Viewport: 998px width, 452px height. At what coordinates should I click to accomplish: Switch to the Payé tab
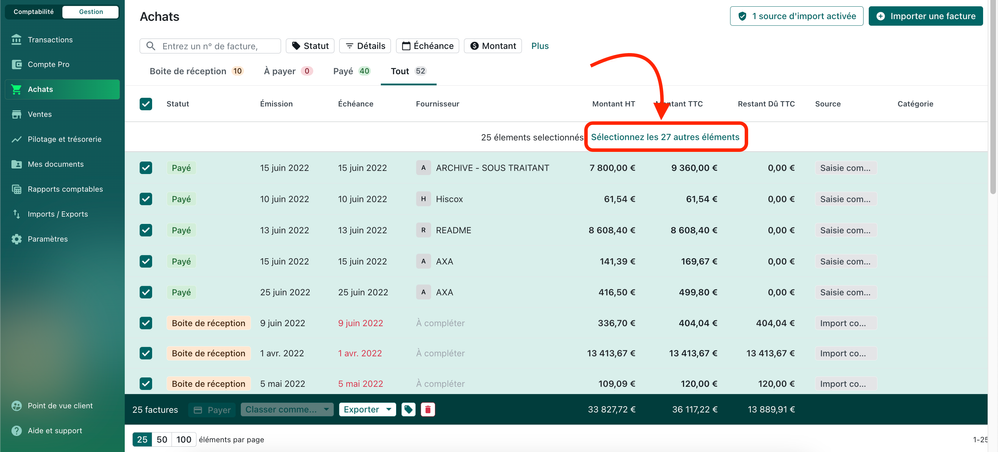click(x=351, y=72)
